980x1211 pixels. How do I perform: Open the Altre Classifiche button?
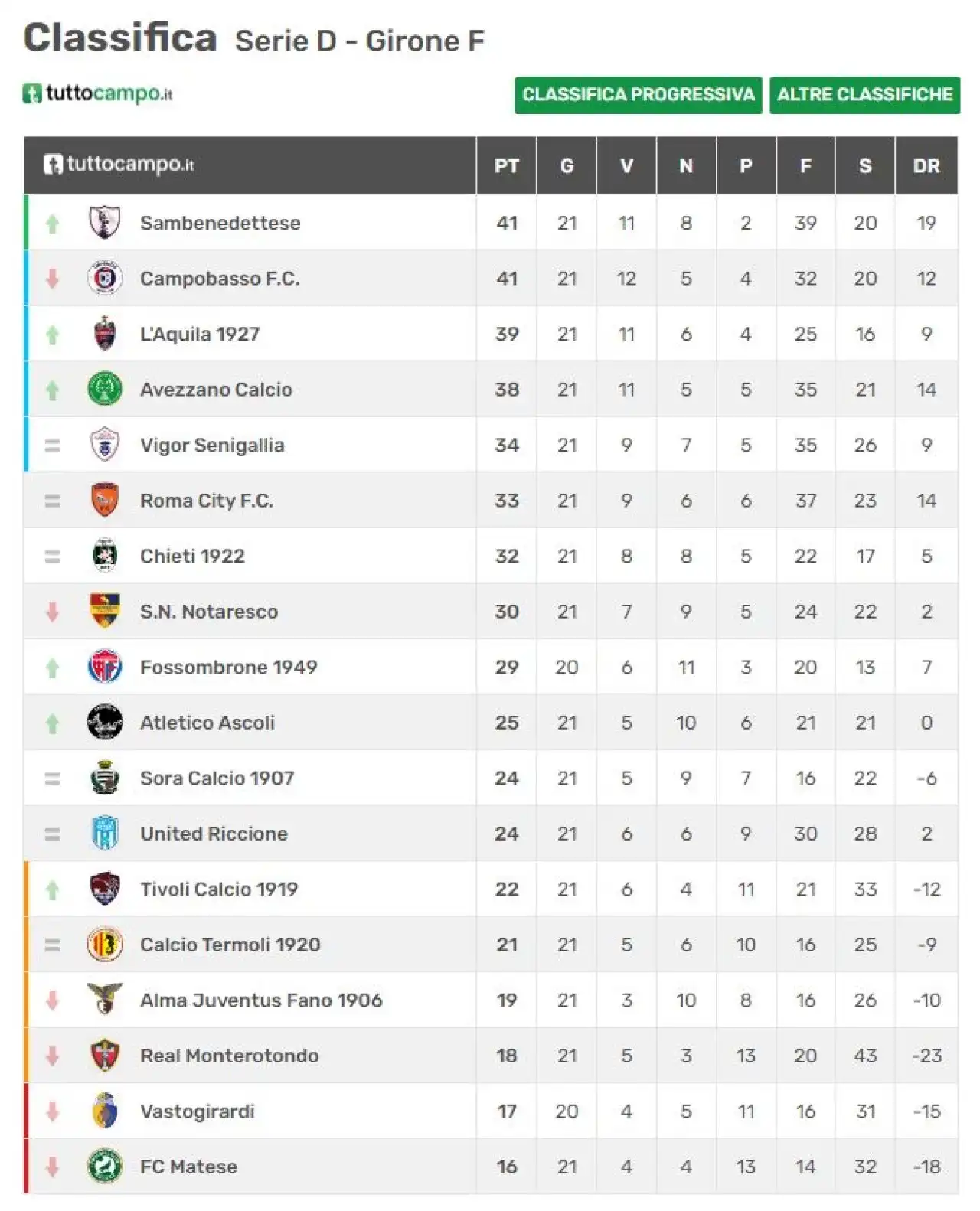pos(864,95)
